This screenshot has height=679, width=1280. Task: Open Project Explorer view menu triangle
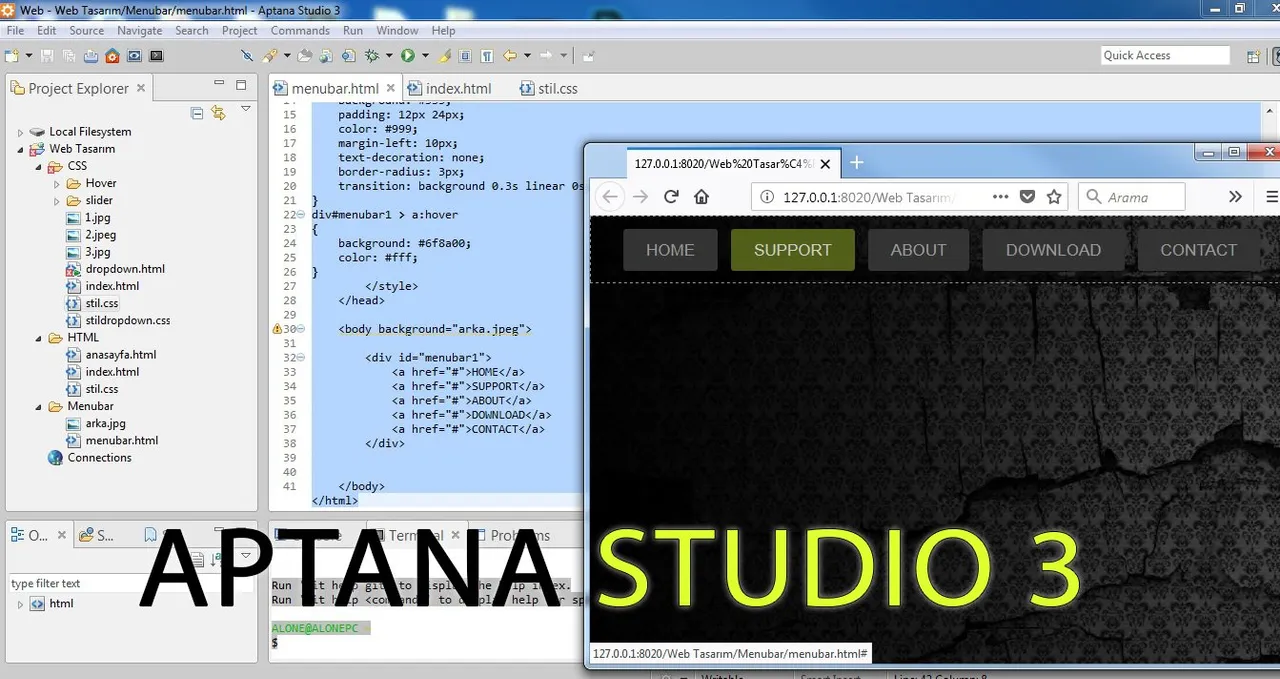(x=245, y=109)
